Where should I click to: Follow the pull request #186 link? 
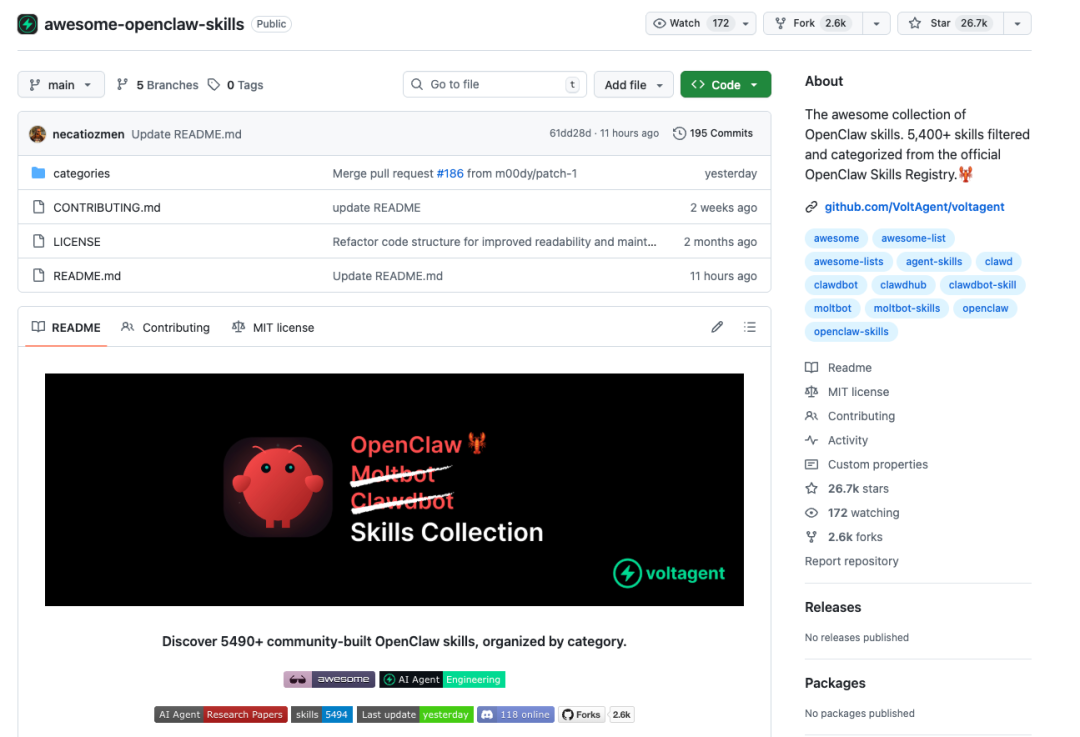click(x=450, y=173)
